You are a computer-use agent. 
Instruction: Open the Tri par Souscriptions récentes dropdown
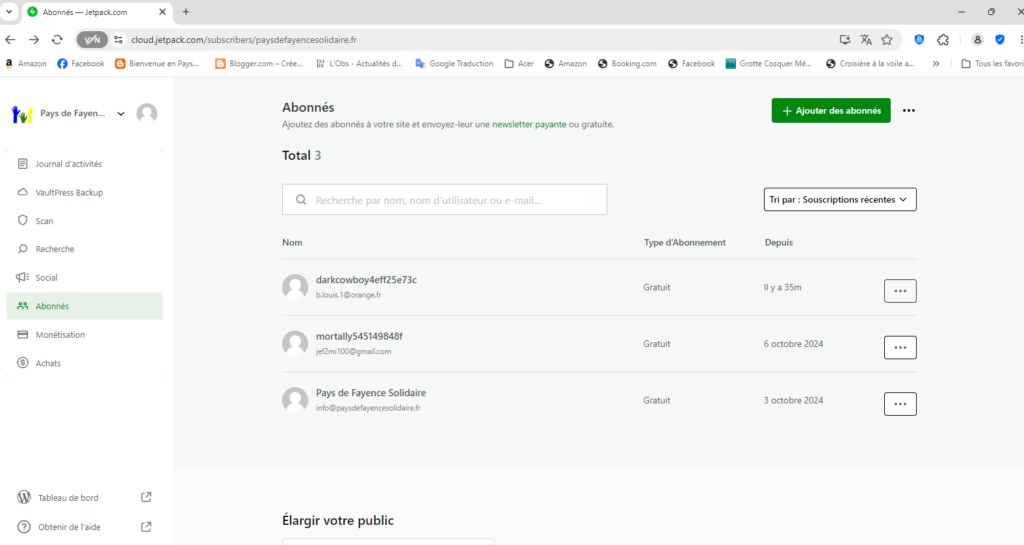coord(839,200)
